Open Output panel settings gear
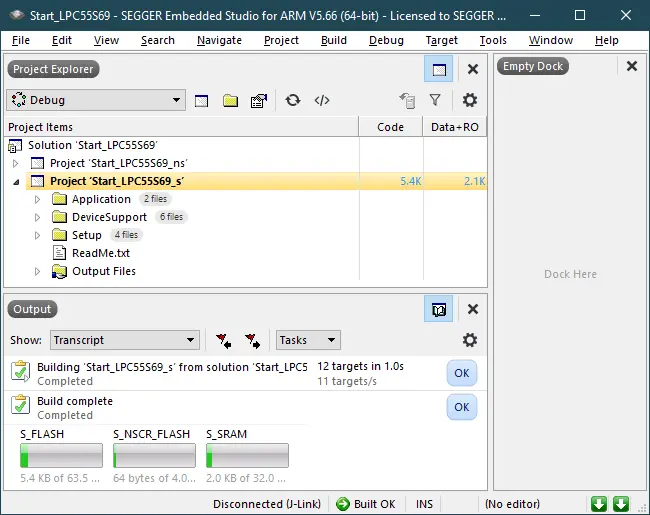This screenshot has width=650, height=515. point(469,340)
